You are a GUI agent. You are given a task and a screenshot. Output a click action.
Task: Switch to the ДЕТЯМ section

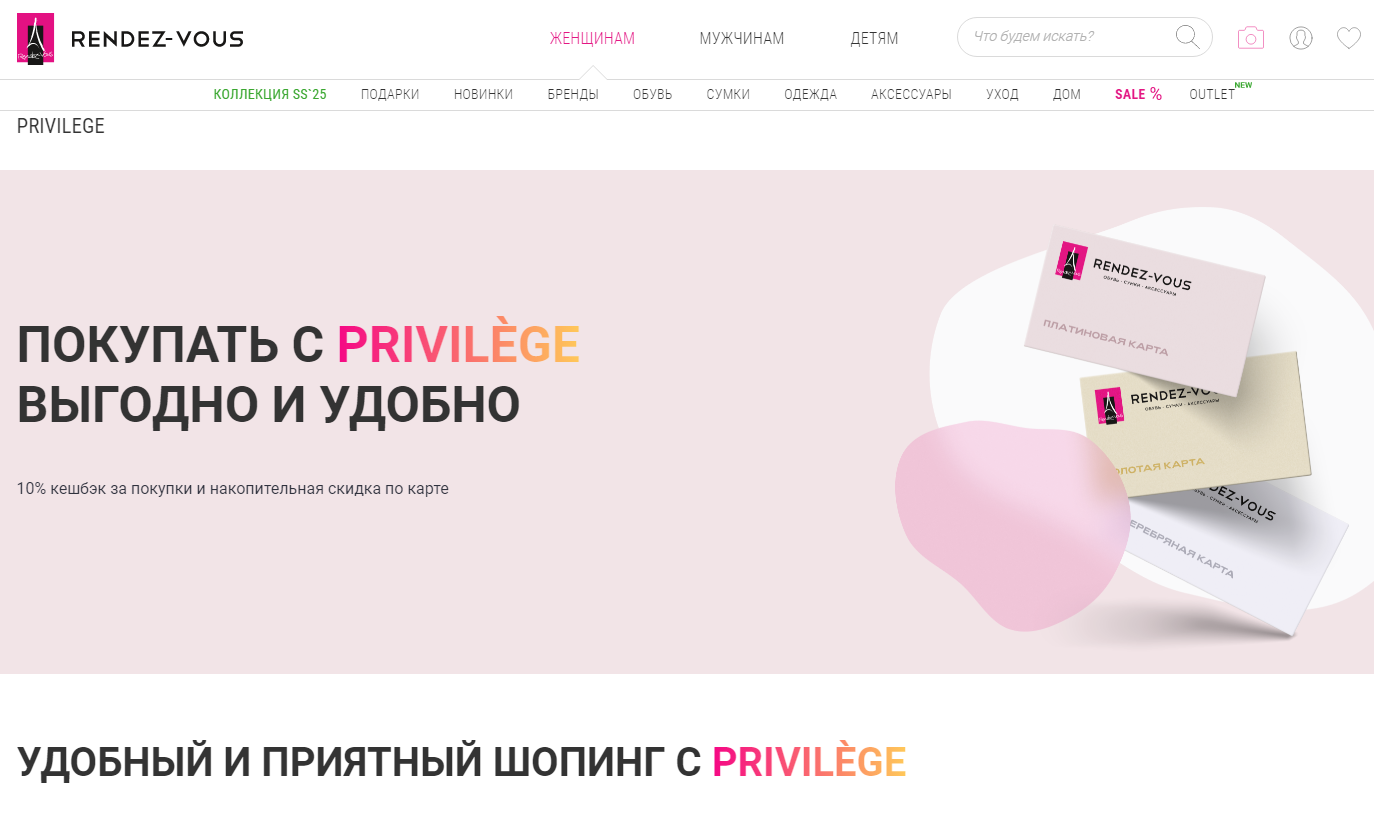pyautogui.click(x=874, y=38)
